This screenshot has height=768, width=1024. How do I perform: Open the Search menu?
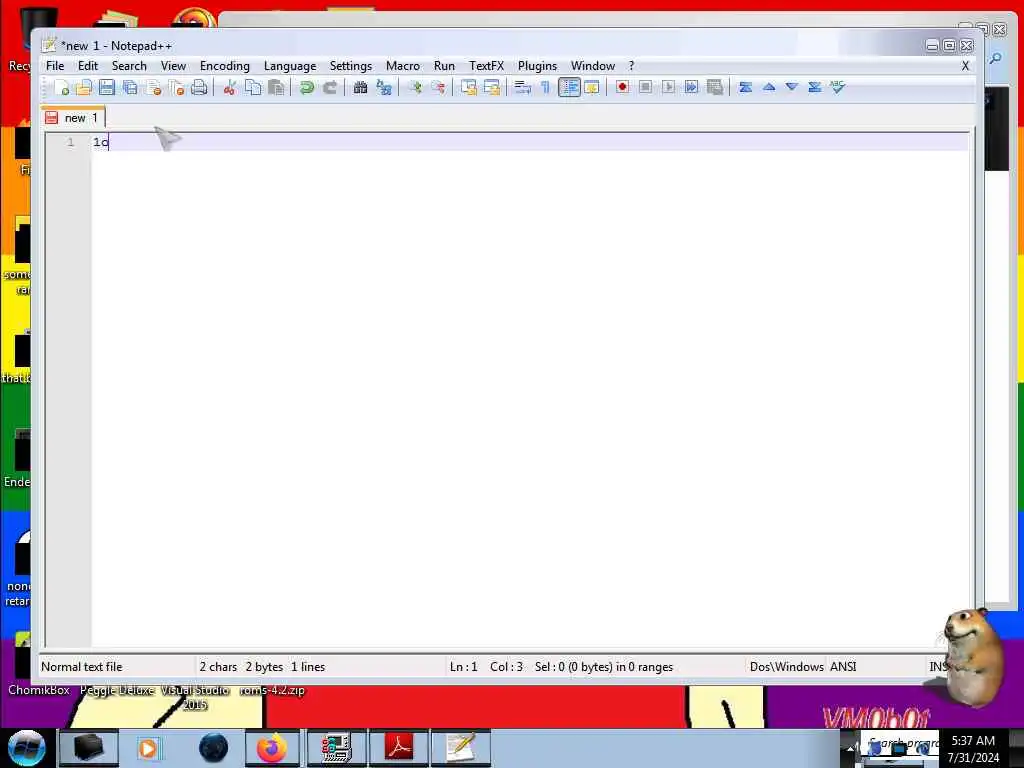[129, 66]
